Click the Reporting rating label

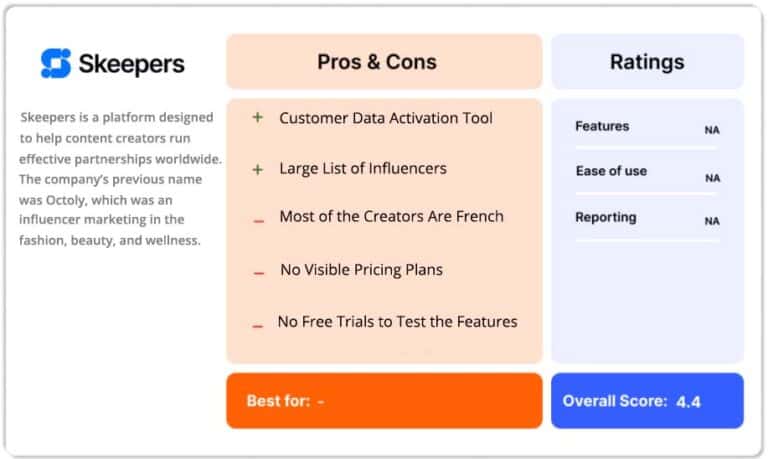606,217
